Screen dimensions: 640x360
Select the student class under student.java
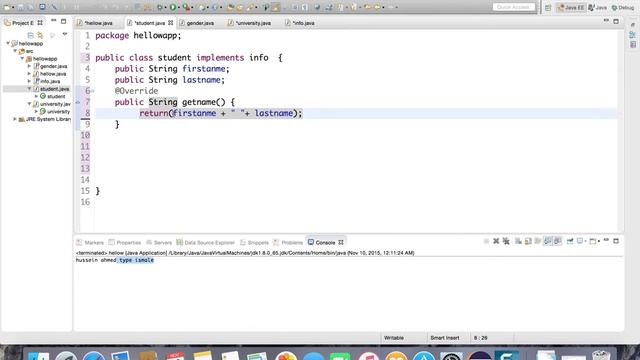(x=52, y=96)
